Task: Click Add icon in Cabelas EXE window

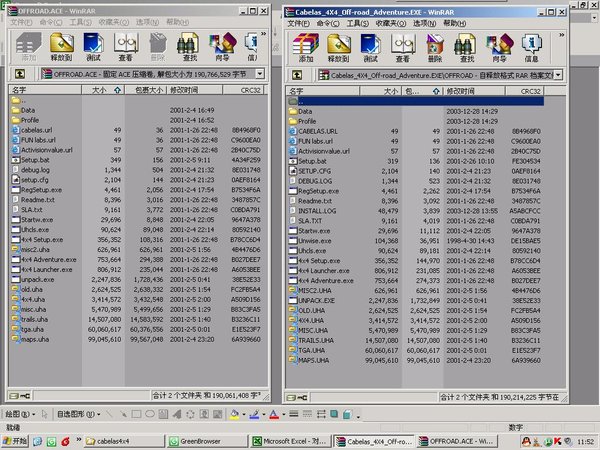Action: (x=306, y=47)
